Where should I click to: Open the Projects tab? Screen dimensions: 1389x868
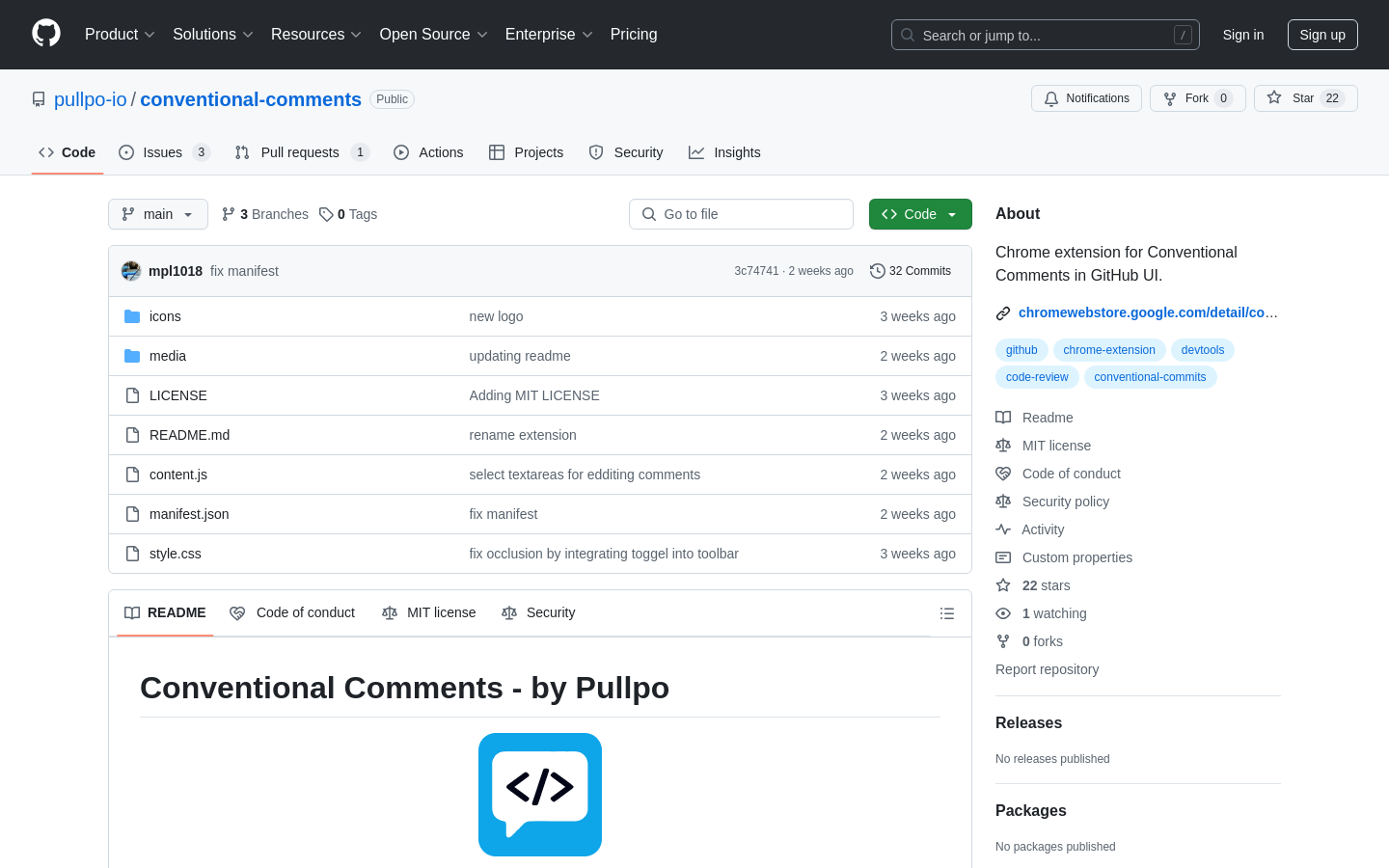pos(526,152)
